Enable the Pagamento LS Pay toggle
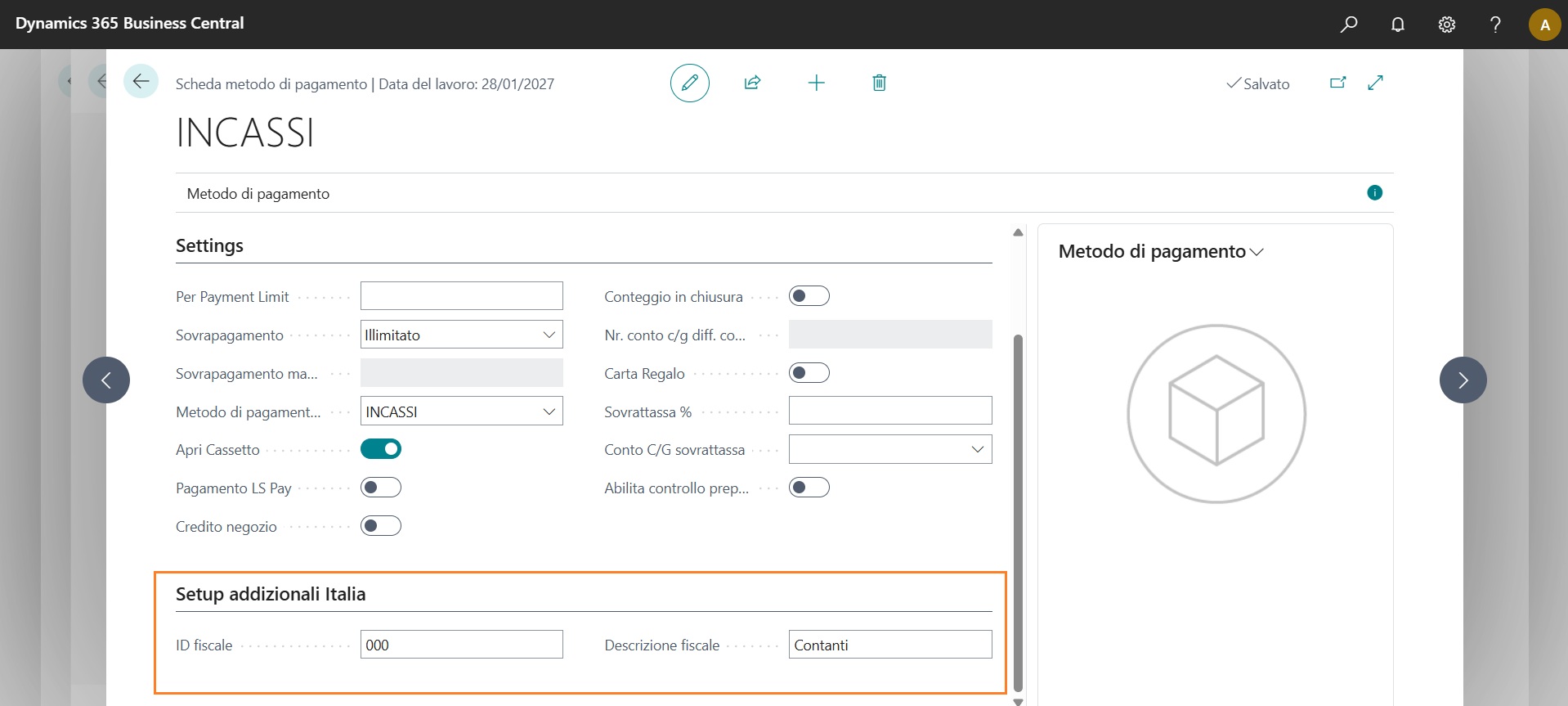 (381, 488)
